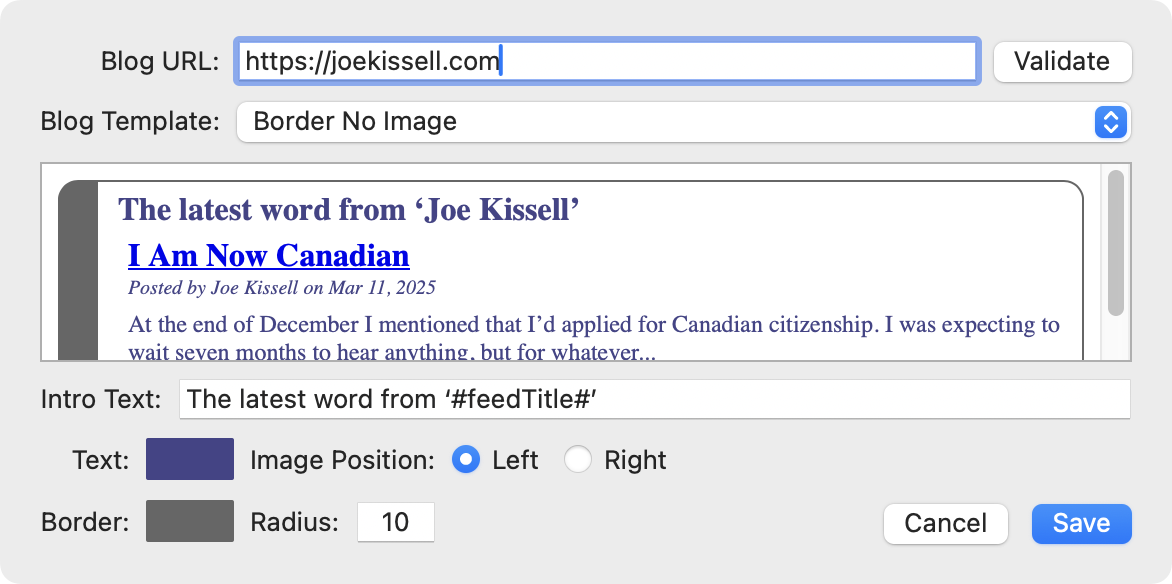This screenshot has width=1172, height=584.
Task: Click the Blog Template chevron arrows
Action: (1111, 122)
